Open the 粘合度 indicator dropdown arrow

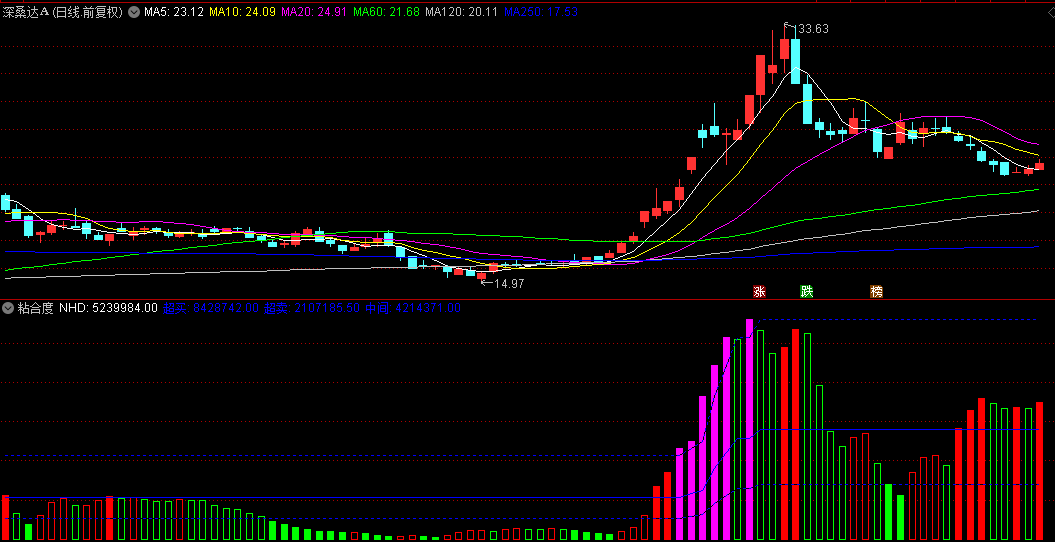[8, 309]
